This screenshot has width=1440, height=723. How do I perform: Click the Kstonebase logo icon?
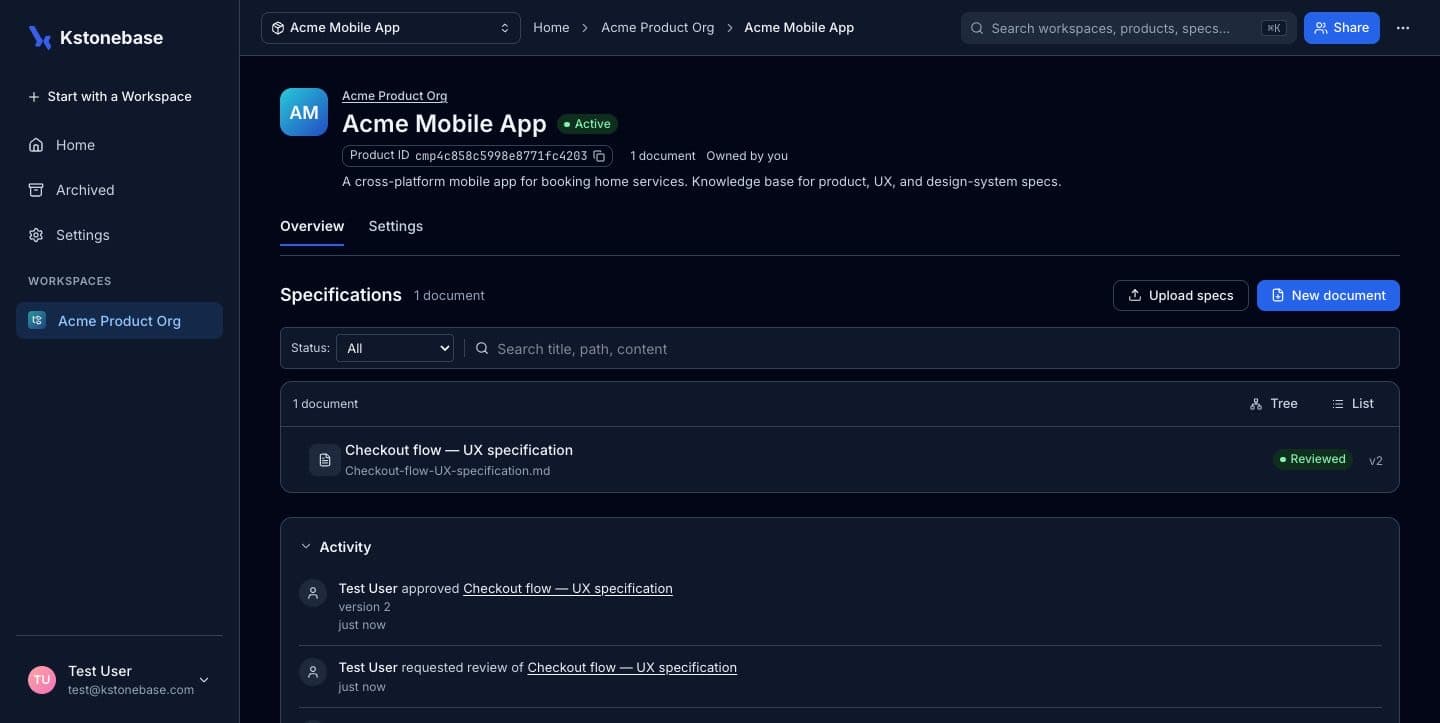(40, 38)
